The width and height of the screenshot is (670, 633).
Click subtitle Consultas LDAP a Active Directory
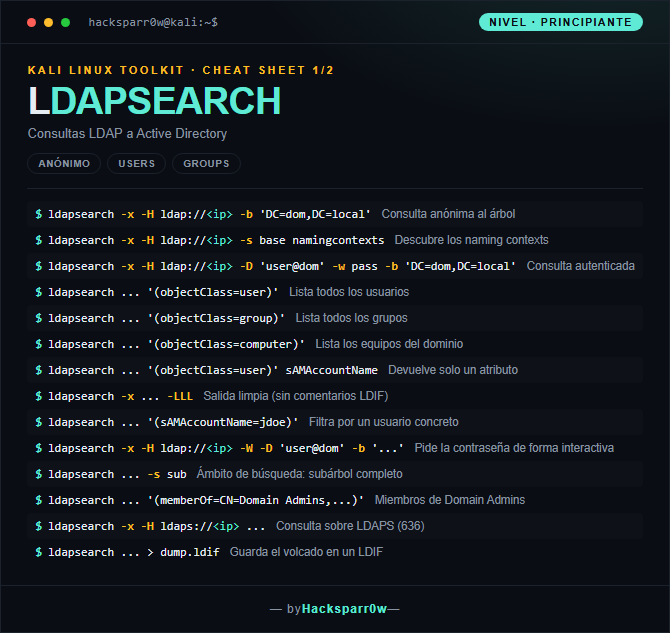(x=127, y=133)
